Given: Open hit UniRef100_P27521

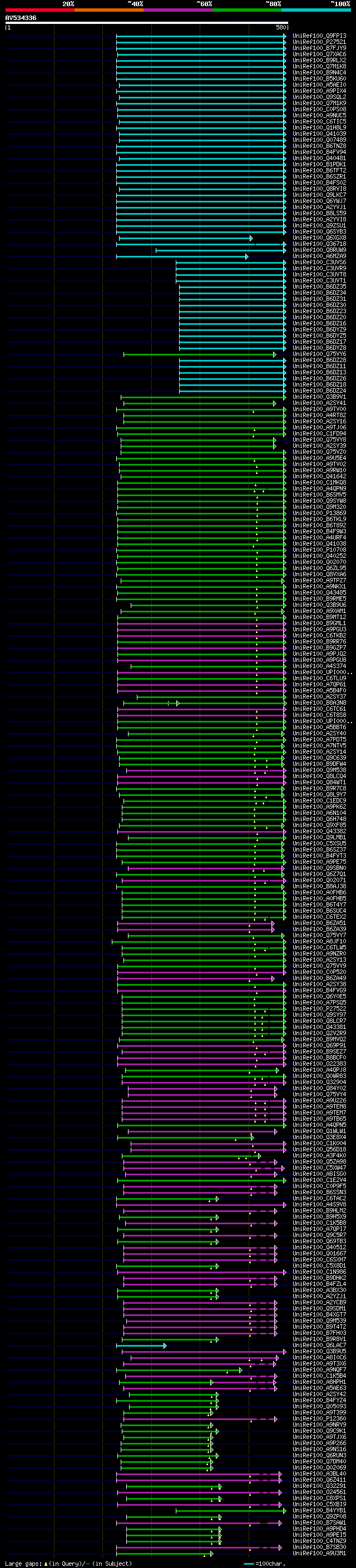Looking at the screenshot, I should click(x=319, y=42).
